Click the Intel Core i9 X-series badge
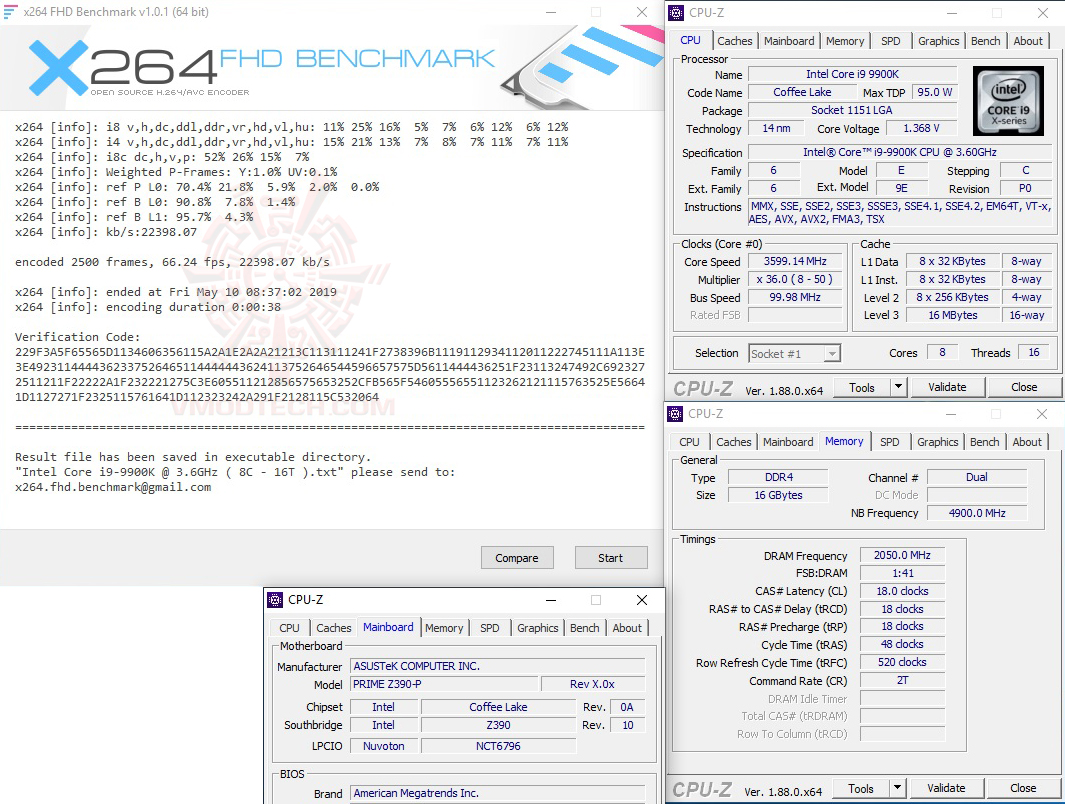Image resolution: width=1065 pixels, height=804 pixels. [x=1008, y=101]
